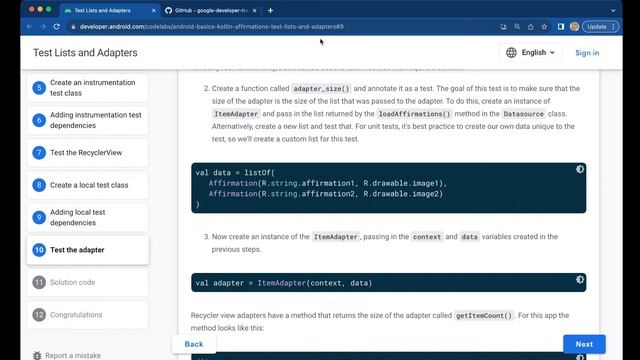
Task: Click the adapter_size() inline code
Action: click(x=322, y=89)
